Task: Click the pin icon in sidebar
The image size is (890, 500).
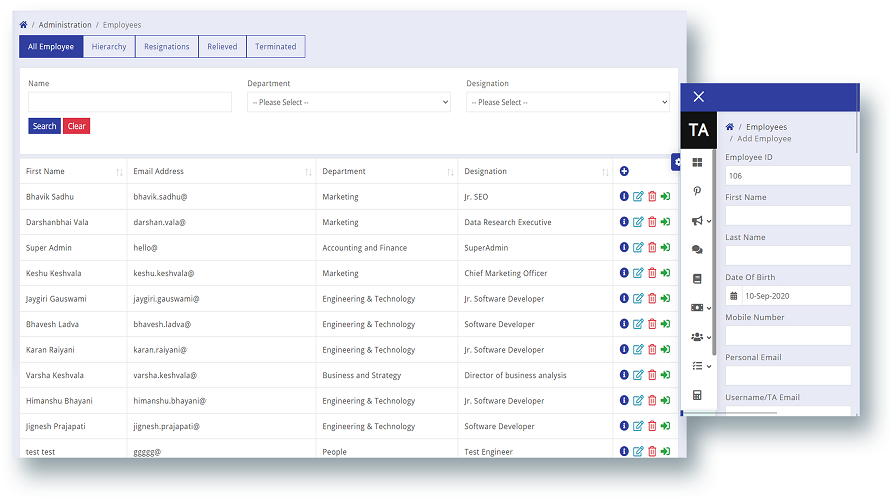Action: pyautogui.click(x=697, y=191)
